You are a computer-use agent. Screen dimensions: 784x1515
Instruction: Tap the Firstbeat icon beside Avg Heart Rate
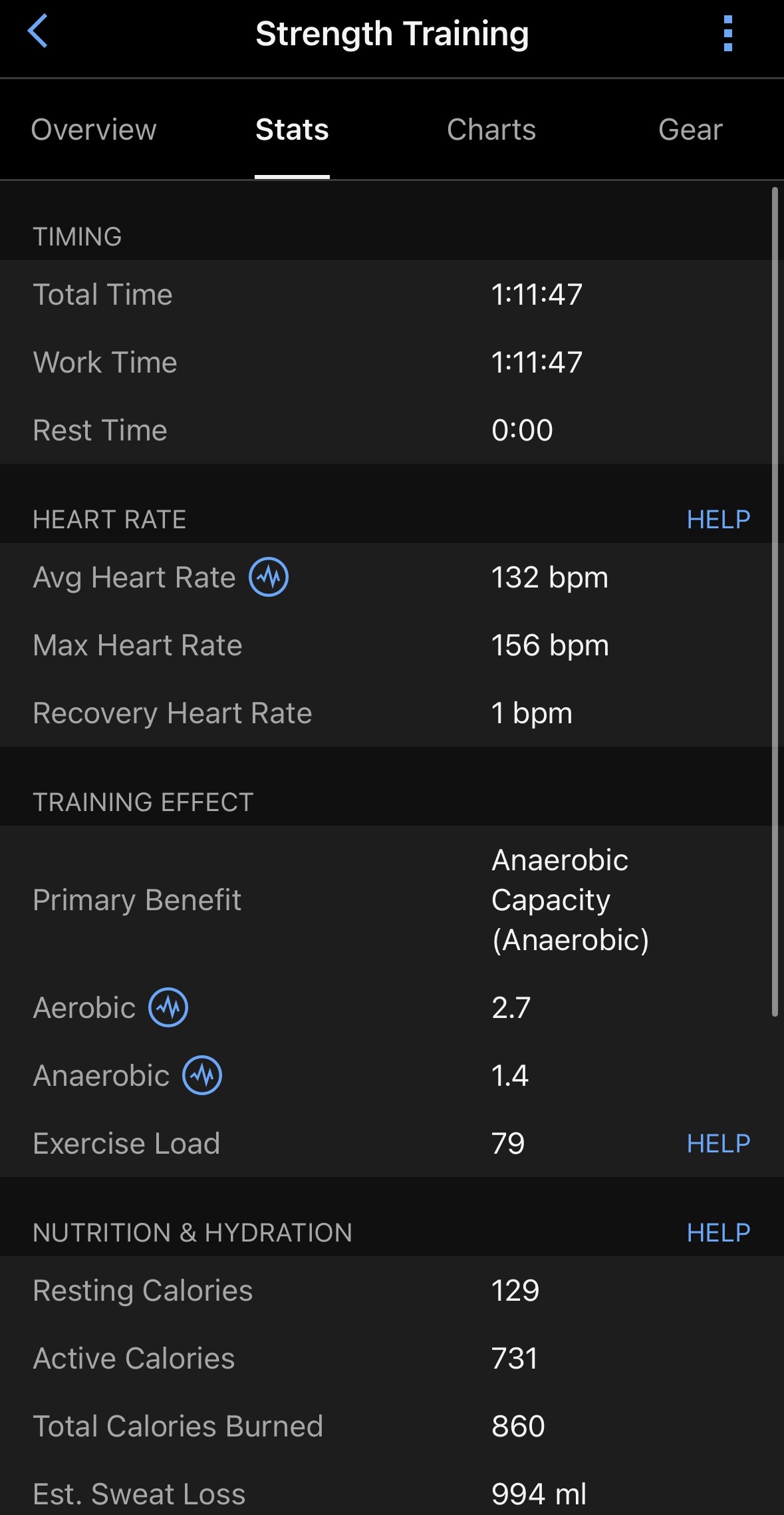(269, 577)
